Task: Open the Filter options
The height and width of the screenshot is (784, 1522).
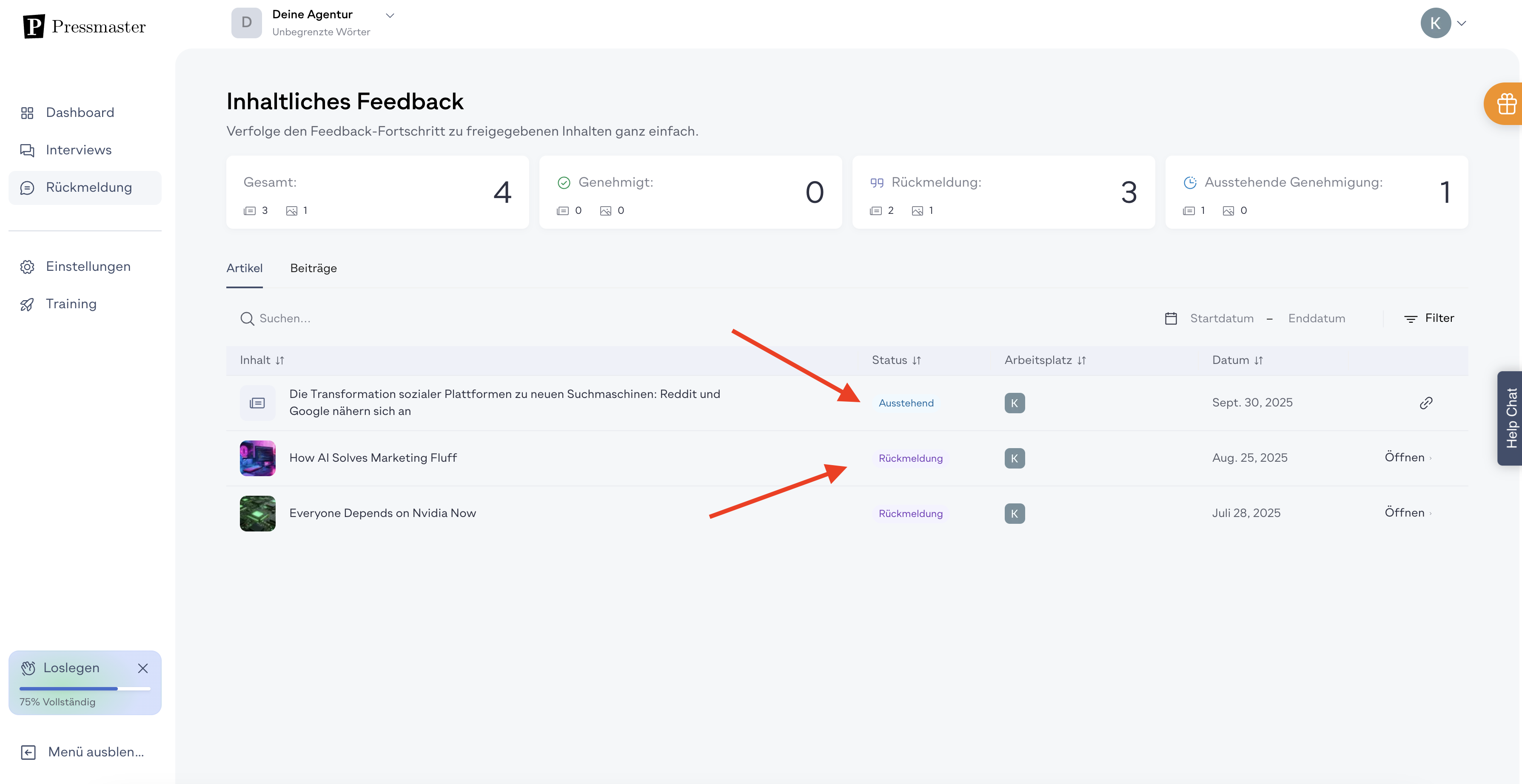Action: pyautogui.click(x=1429, y=319)
